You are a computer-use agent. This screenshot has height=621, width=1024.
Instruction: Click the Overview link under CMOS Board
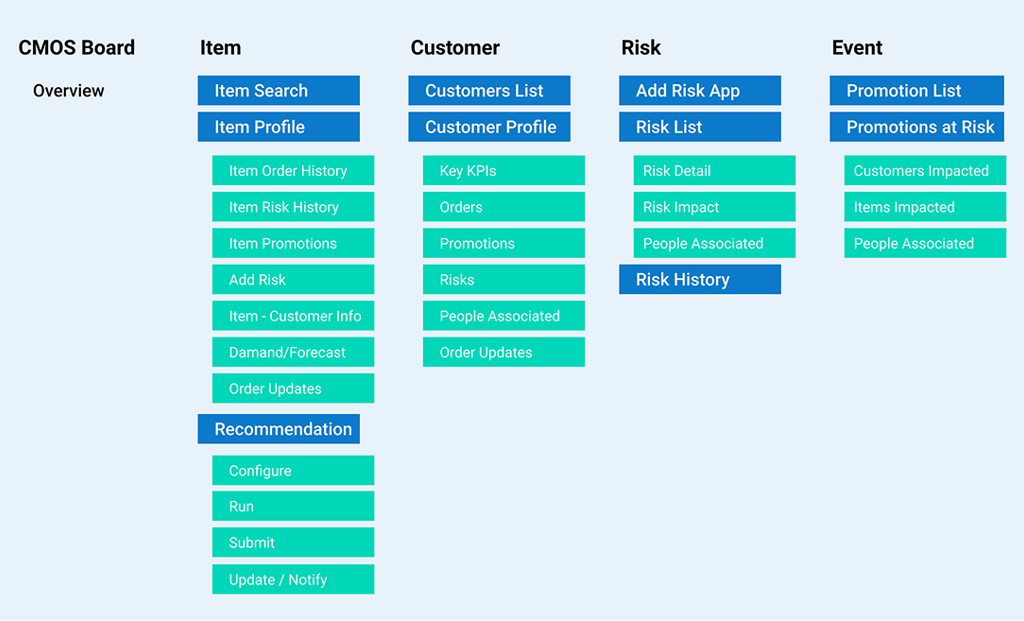coord(68,91)
